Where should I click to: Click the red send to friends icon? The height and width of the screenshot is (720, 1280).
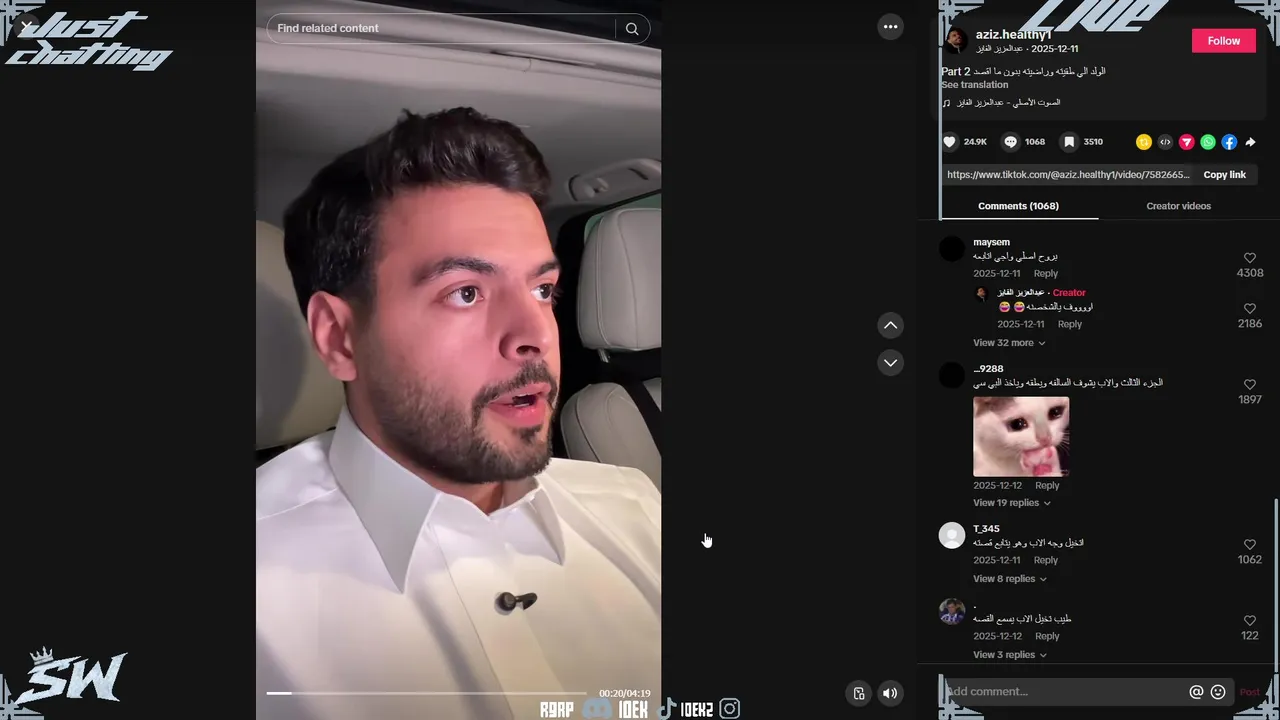click(1187, 142)
